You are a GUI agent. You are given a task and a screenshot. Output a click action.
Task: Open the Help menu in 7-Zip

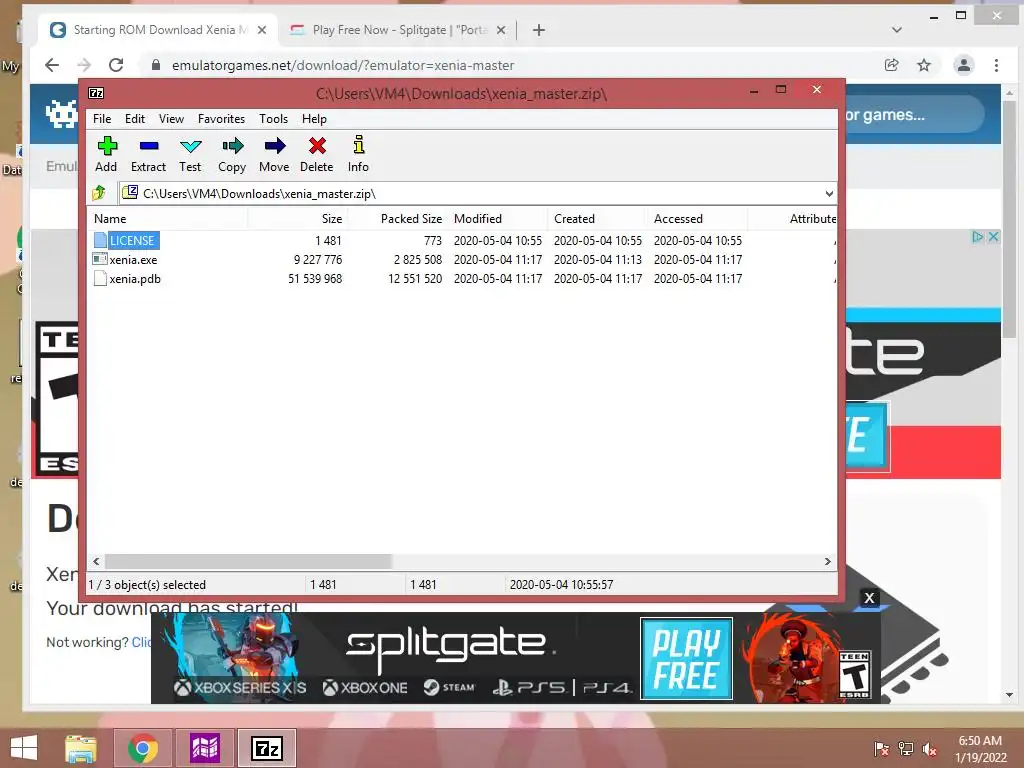314,119
